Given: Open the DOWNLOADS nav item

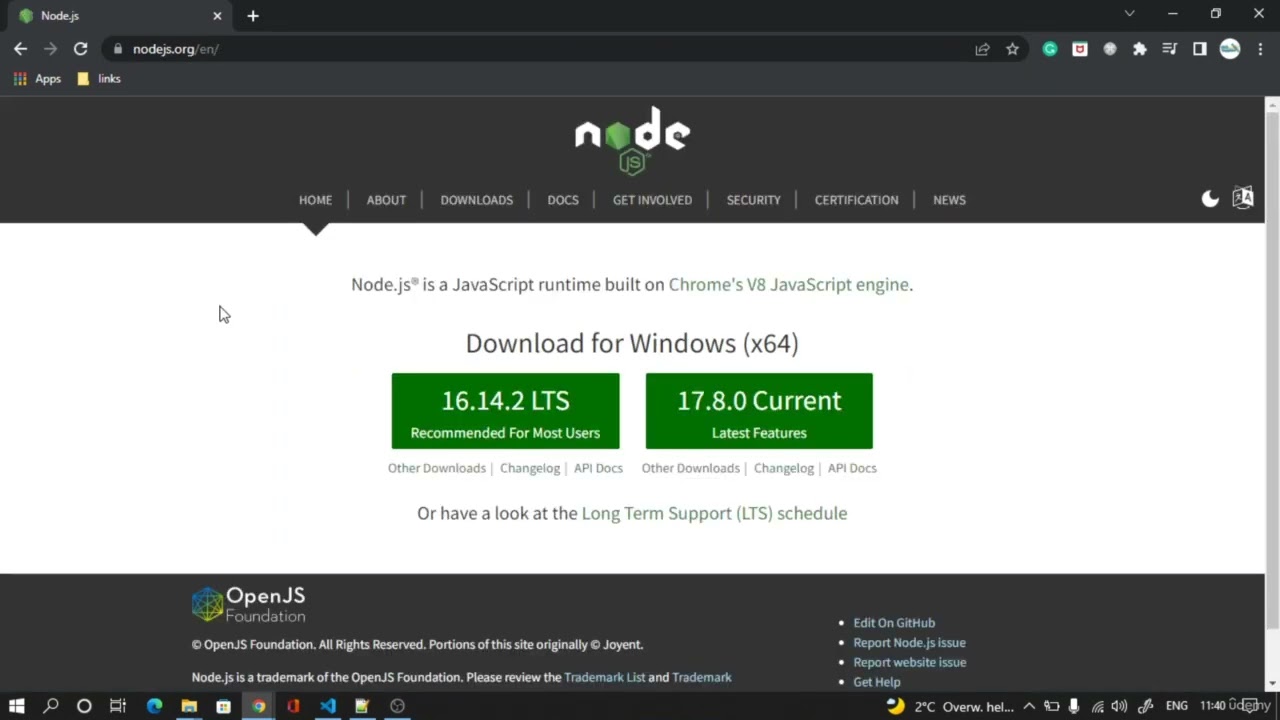Looking at the screenshot, I should pyautogui.click(x=477, y=200).
